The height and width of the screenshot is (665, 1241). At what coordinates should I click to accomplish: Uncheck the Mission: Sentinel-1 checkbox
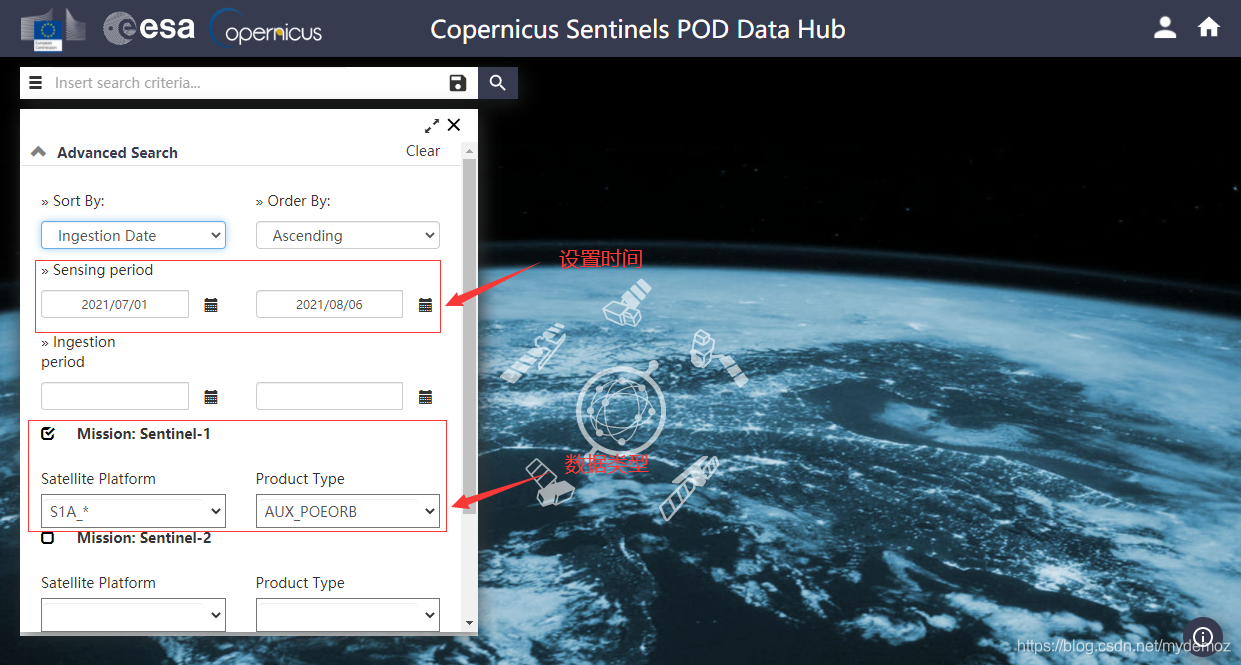(48, 433)
